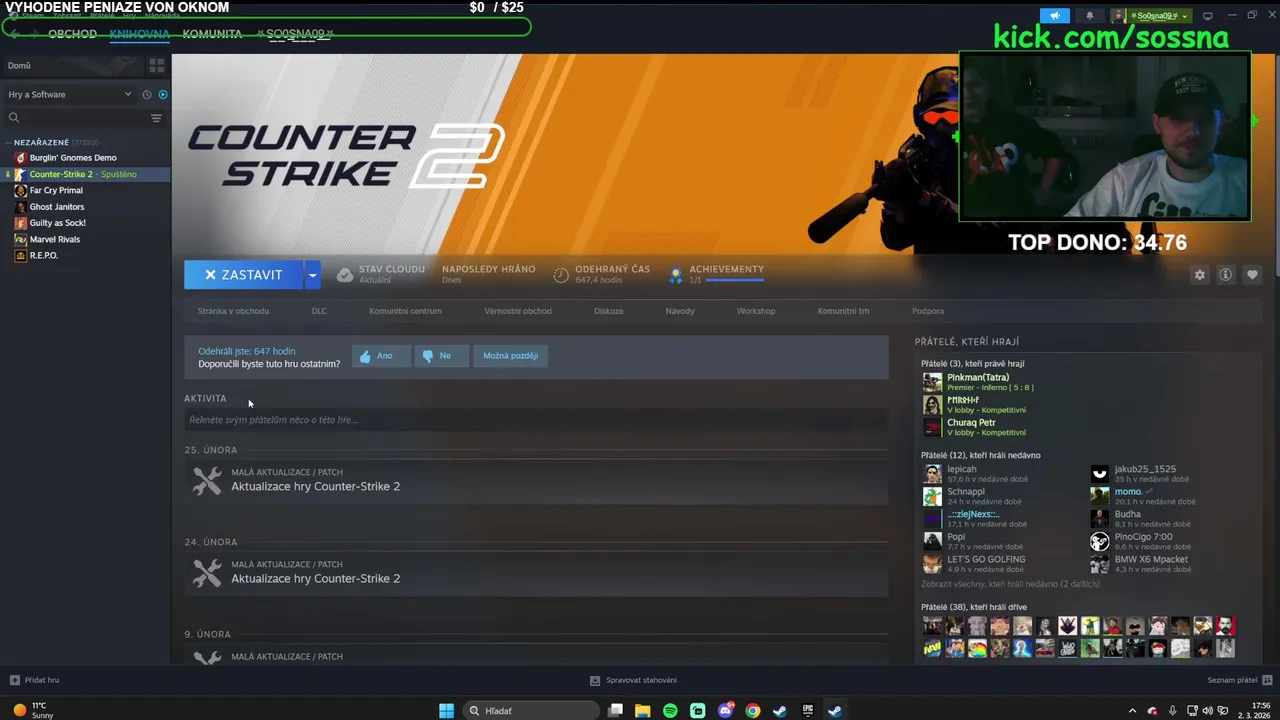Open Komunitní centrum
This screenshot has height=720, width=1280.
[405, 311]
